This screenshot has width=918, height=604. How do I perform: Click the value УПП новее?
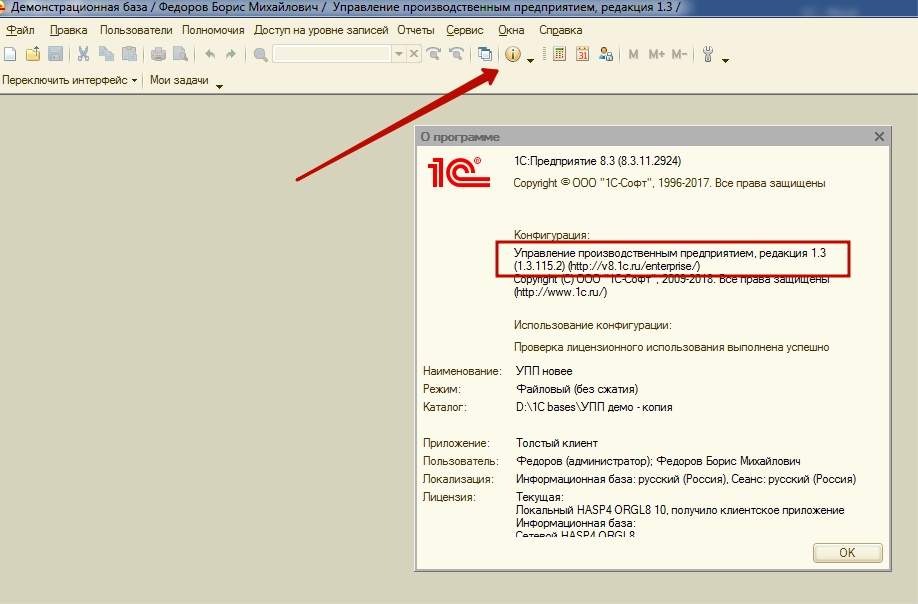click(x=544, y=371)
